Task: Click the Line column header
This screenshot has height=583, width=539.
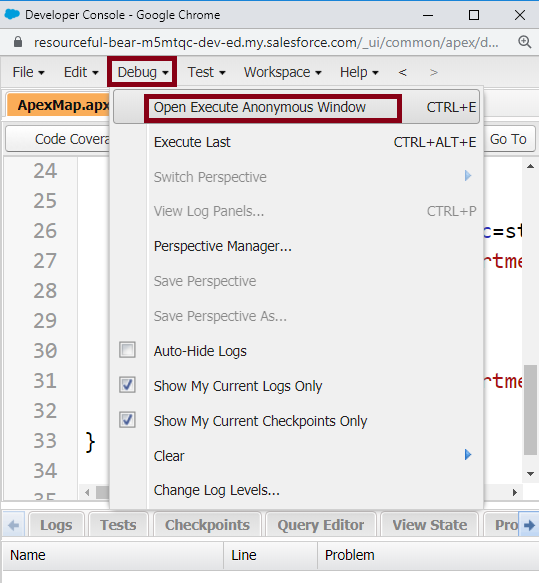Action: (270, 555)
